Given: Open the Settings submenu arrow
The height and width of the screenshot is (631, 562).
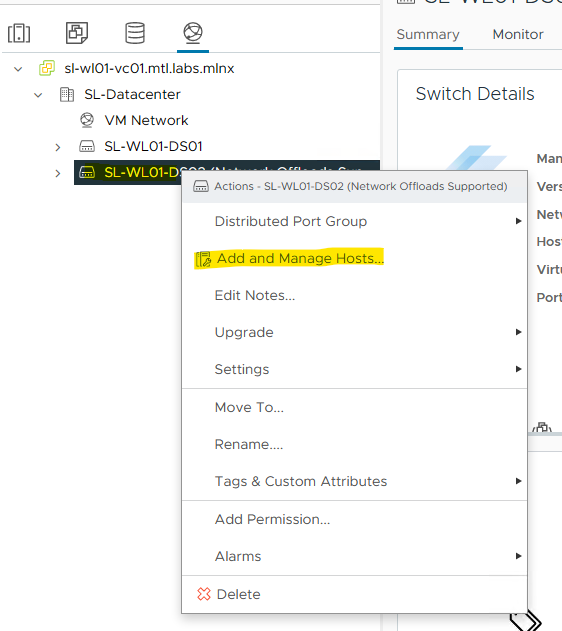Looking at the screenshot, I should click(x=519, y=369).
